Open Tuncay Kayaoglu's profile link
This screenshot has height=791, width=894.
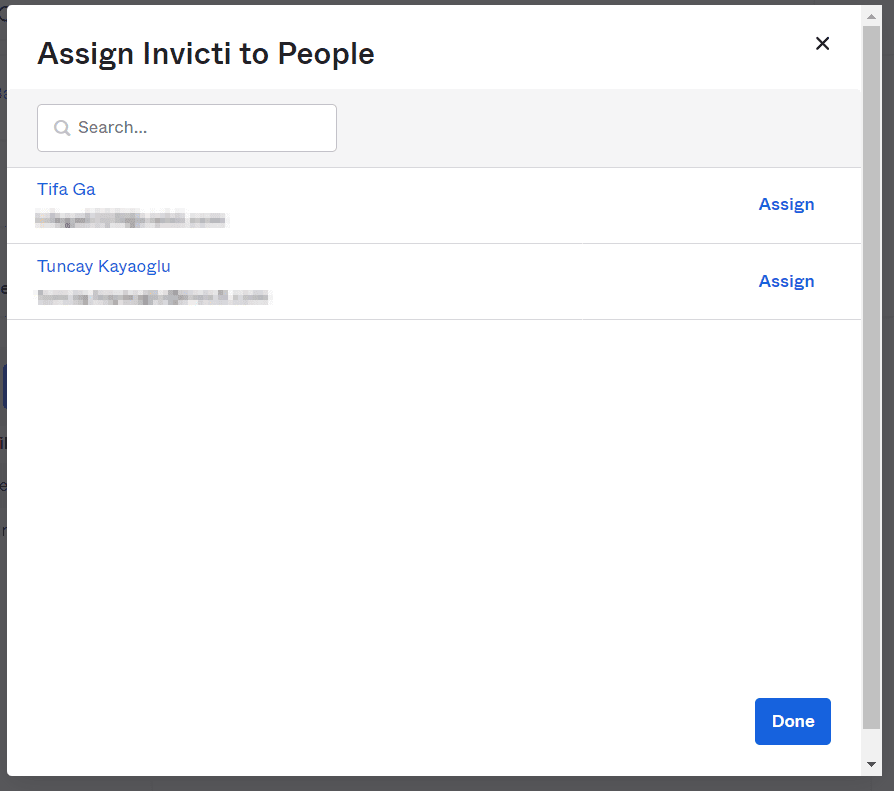[103, 266]
